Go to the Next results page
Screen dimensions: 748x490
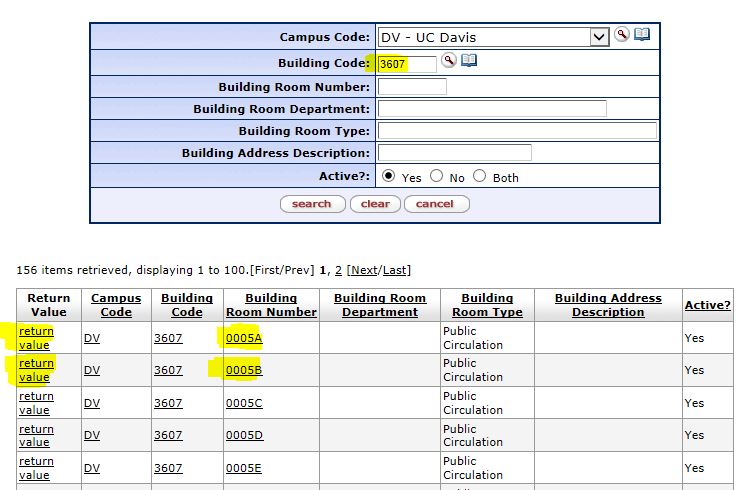tap(363, 270)
